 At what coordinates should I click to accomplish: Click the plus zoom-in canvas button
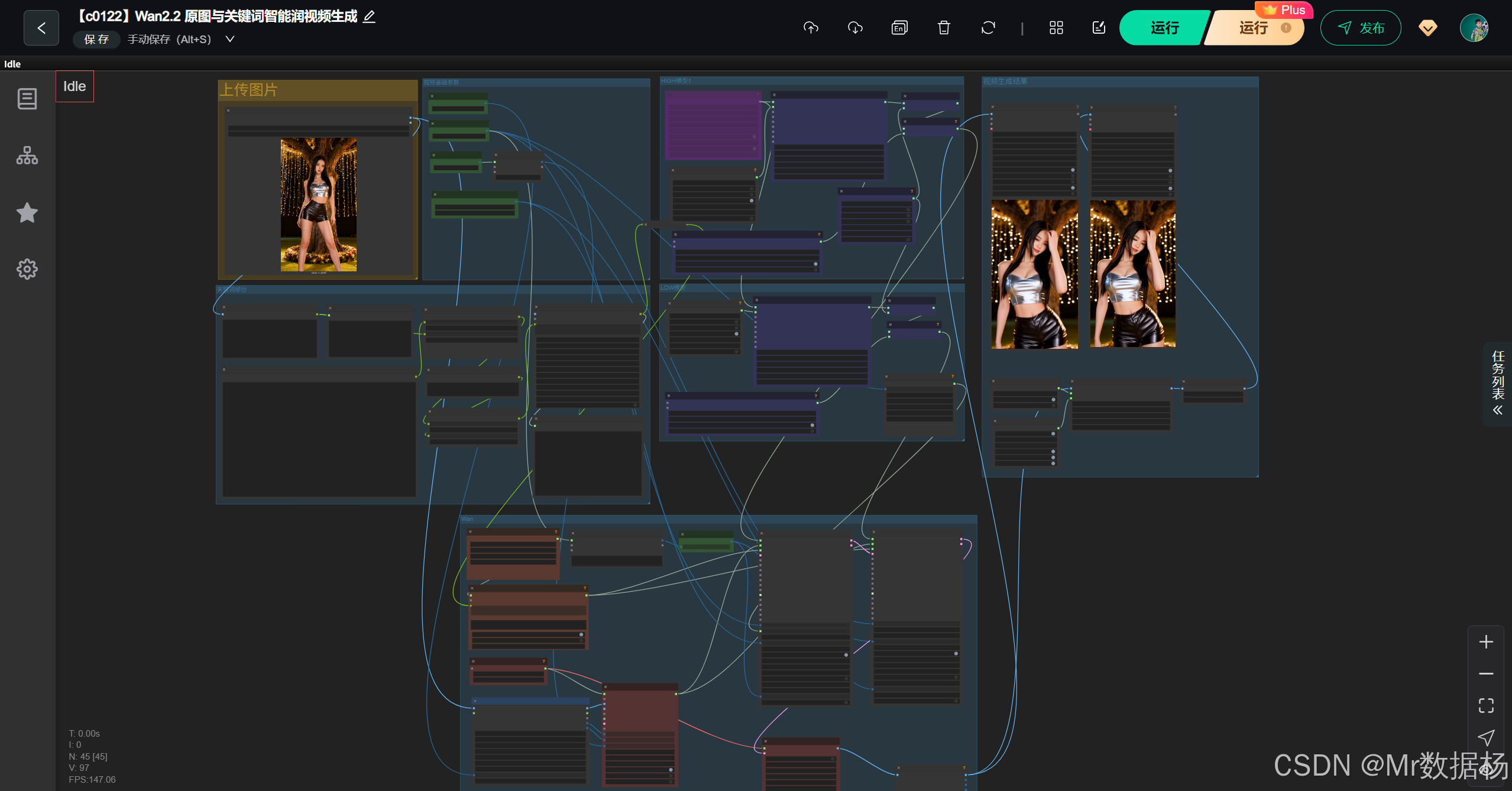1486,642
